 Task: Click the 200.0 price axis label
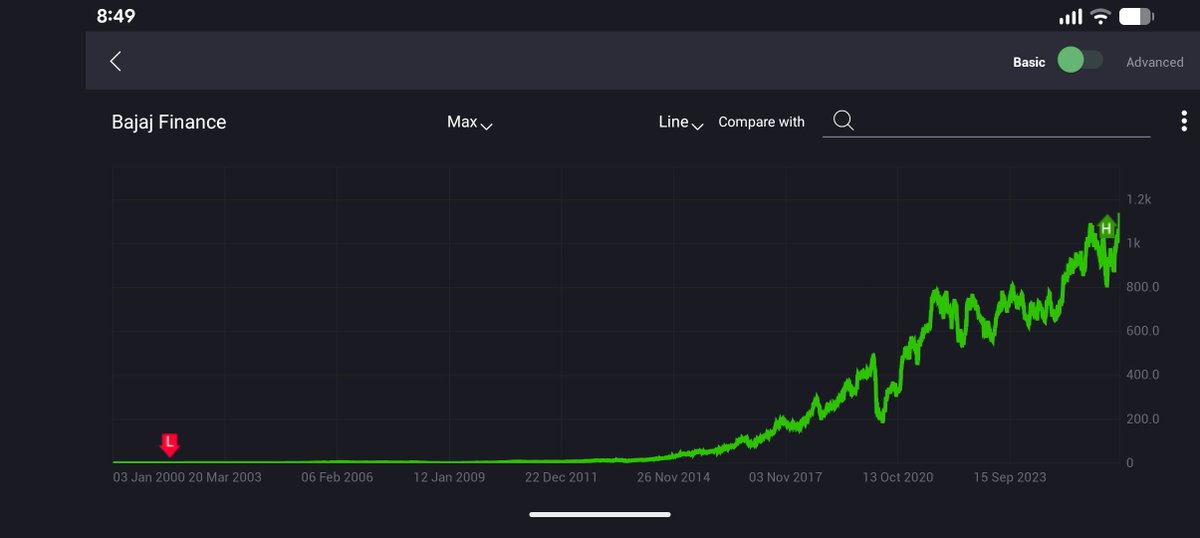click(x=1142, y=419)
